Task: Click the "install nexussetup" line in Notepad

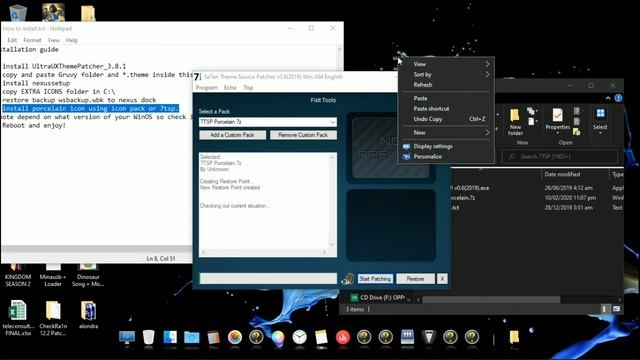Action: point(36,83)
